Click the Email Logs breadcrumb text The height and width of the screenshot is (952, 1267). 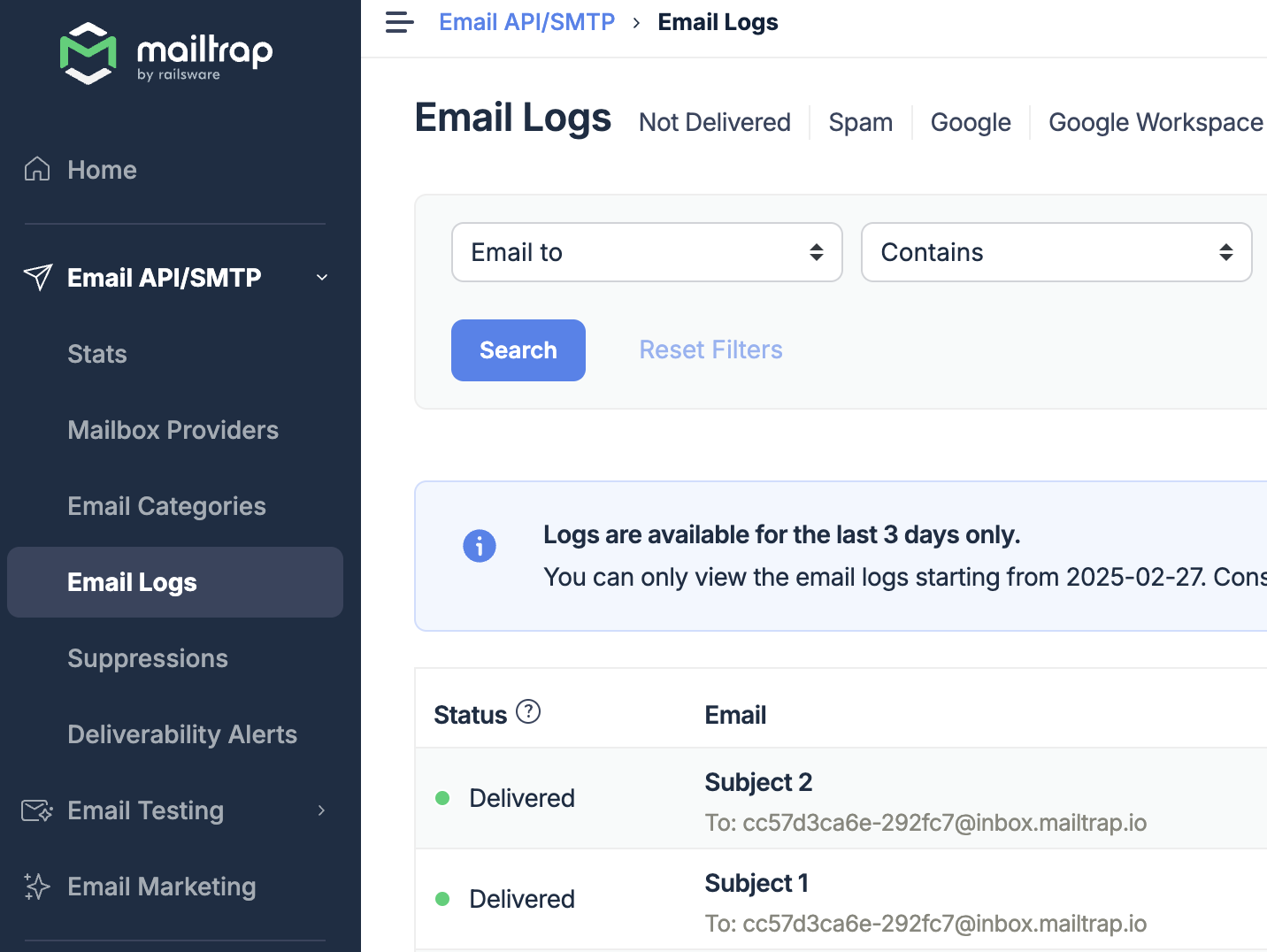click(x=718, y=22)
